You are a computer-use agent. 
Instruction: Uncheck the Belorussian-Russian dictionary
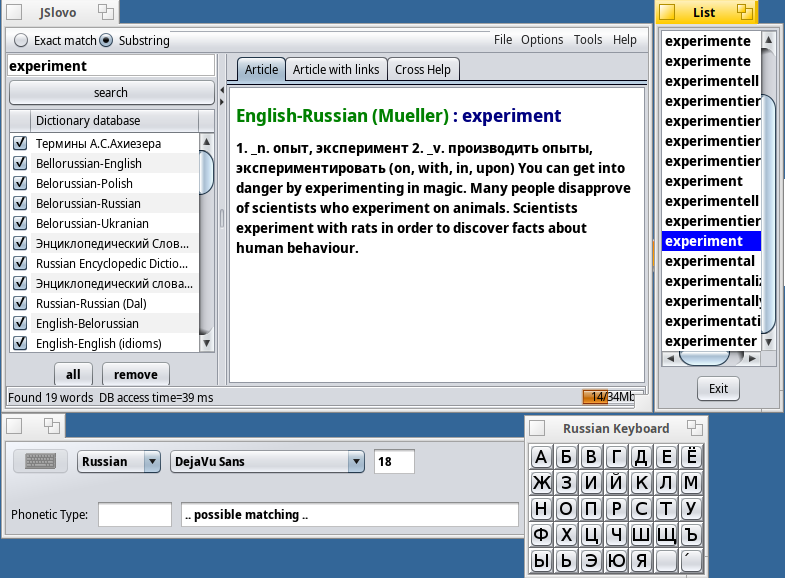pyautogui.click(x=20, y=203)
